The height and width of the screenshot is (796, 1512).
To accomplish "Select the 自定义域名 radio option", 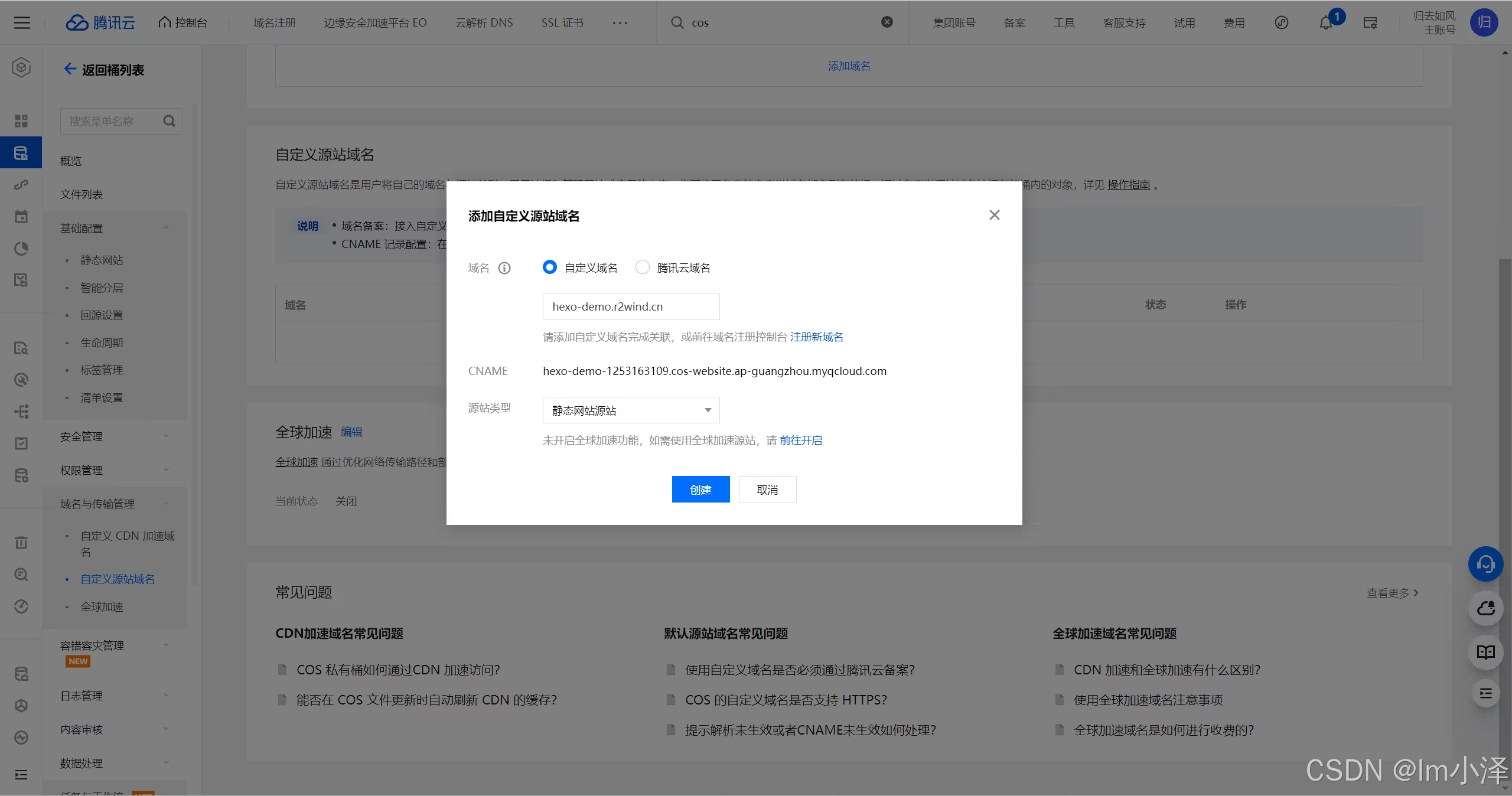I will click(x=550, y=267).
